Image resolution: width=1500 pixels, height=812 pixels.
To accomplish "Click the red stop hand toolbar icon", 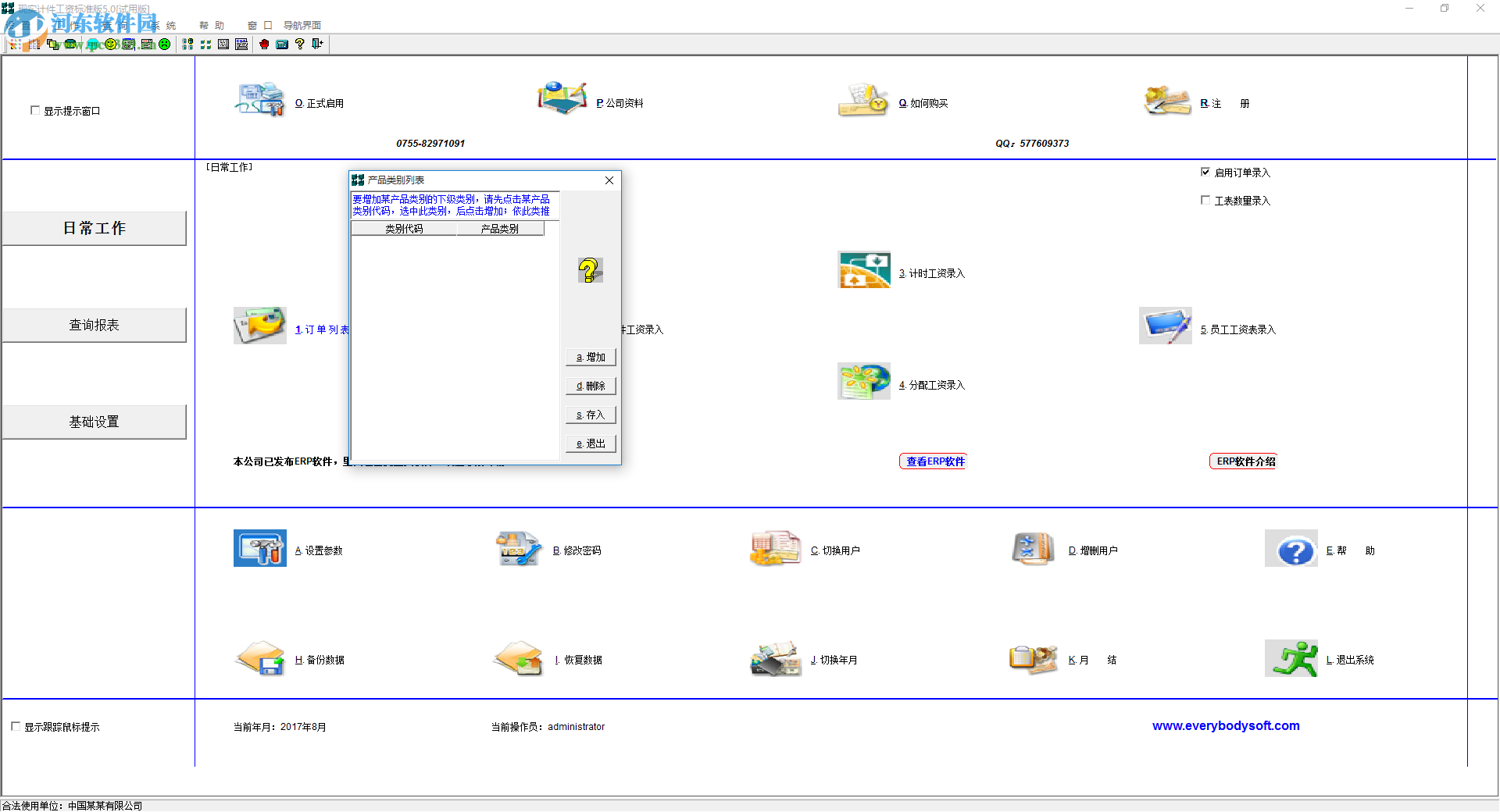I will pyautogui.click(x=264, y=45).
